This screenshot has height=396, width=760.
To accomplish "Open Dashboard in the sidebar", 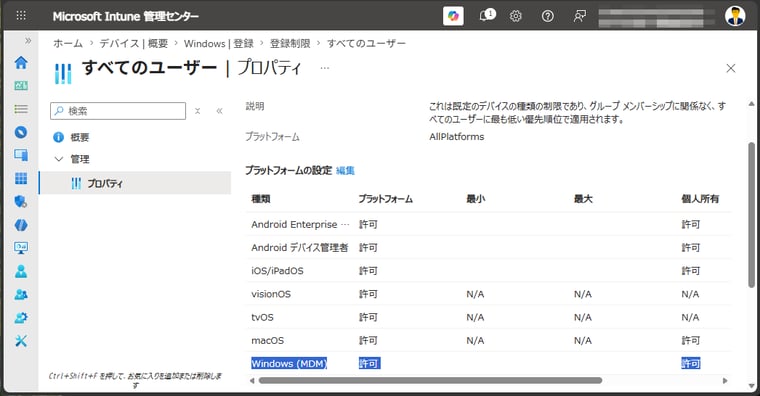I will 21,86.
